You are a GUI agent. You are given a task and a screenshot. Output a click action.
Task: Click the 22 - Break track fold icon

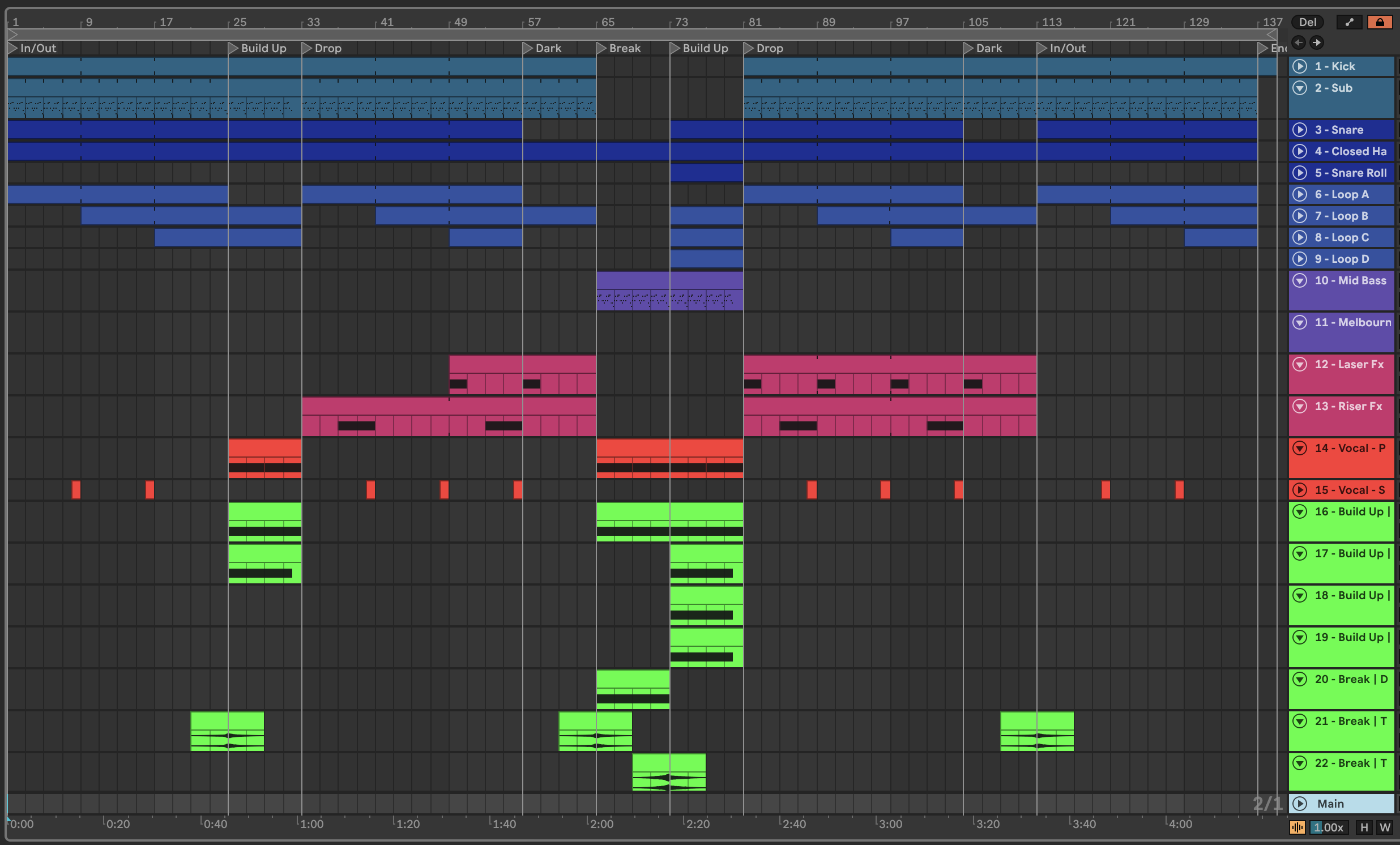pyautogui.click(x=1300, y=763)
